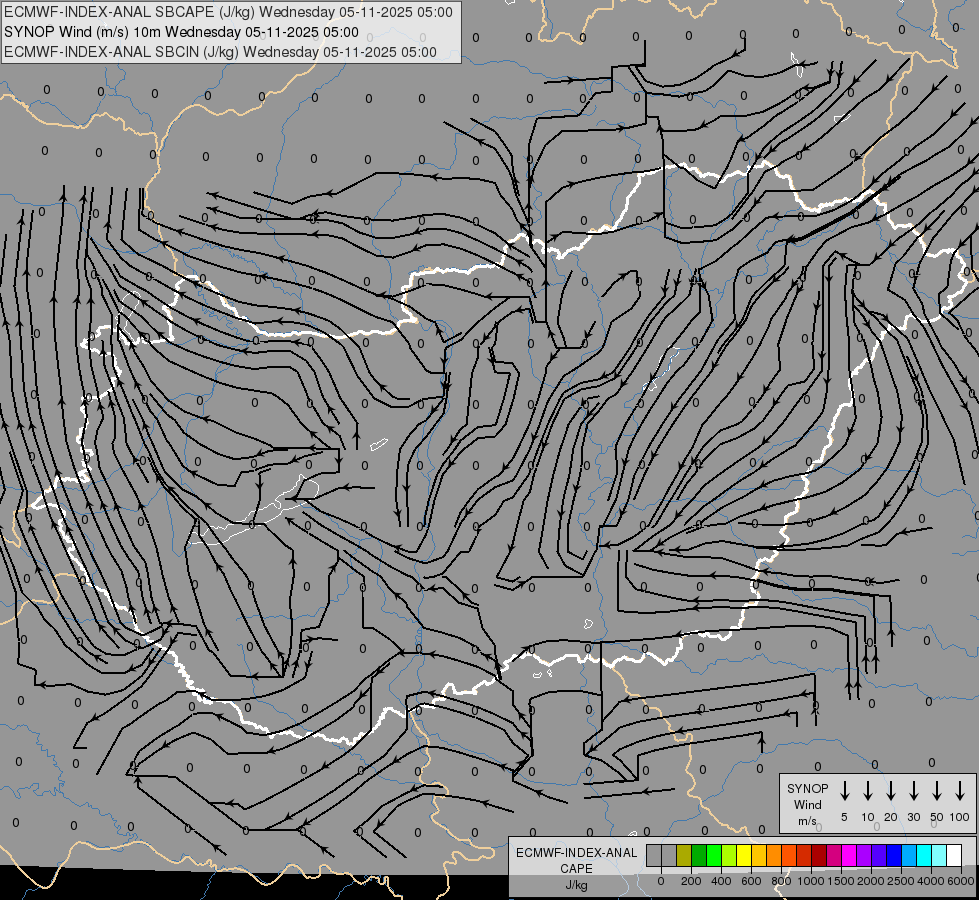Click the 10 m/s wind speed label
Image resolution: width=979 pixels, height=900 pixels.
pyautogui.click(x=868, y=817)
